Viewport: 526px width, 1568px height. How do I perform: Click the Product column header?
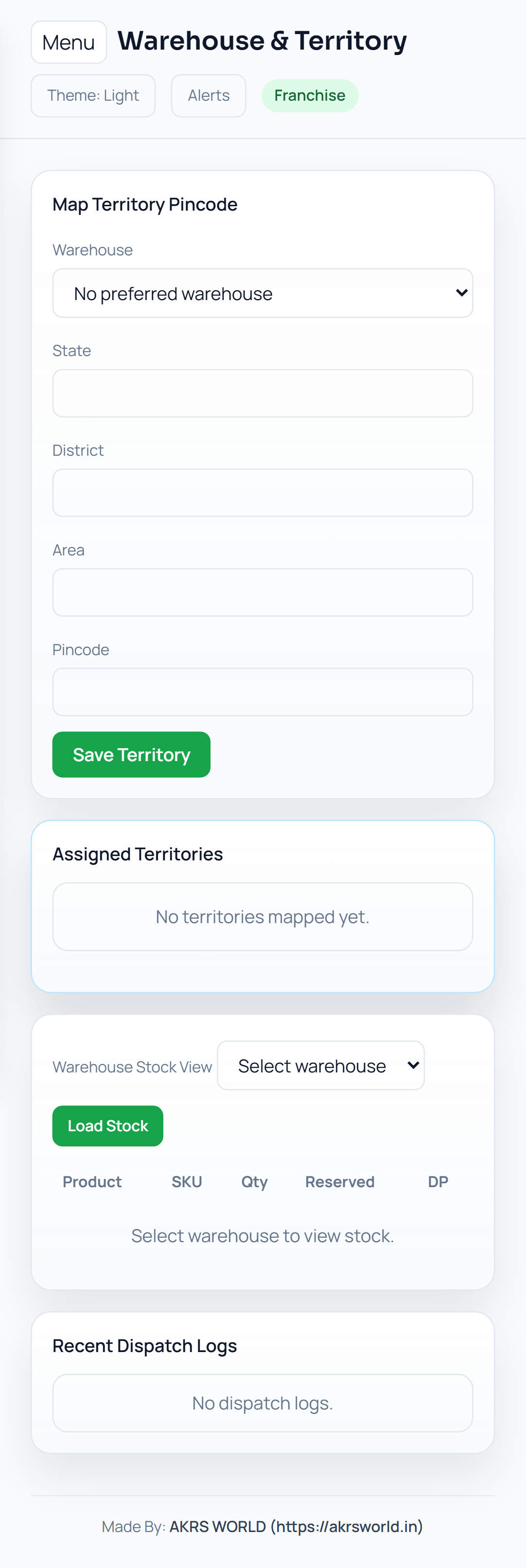click(92, 1182)
